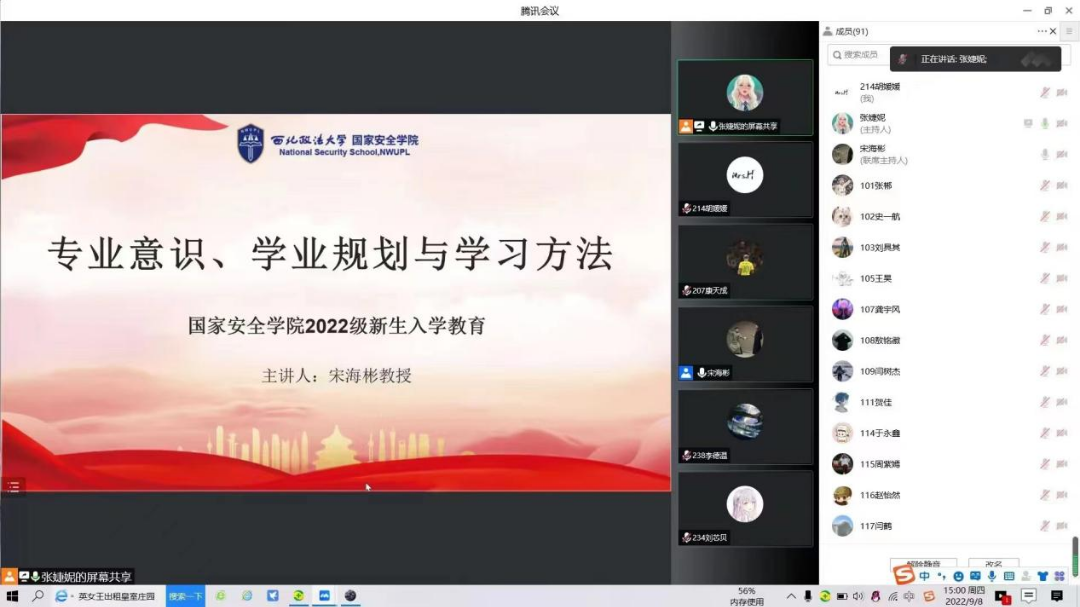Click the search members input field
The width and height of the screenshot is (1080, 607).
click(860, 54)
